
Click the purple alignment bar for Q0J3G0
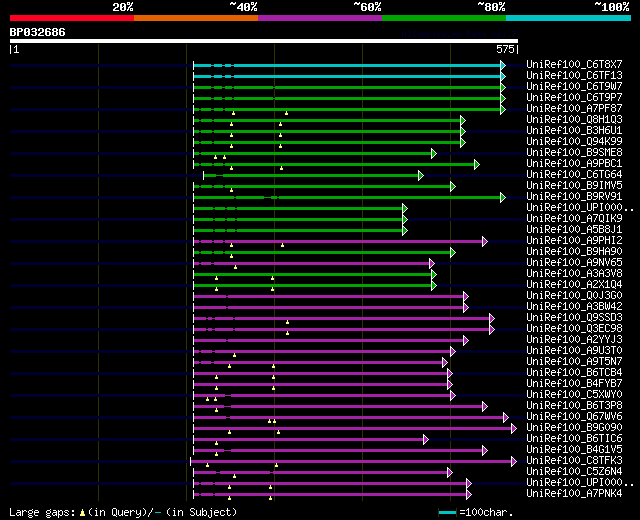(x=328, y=297)
